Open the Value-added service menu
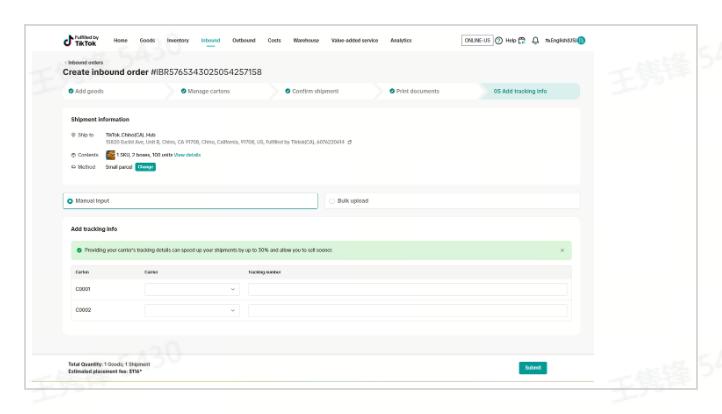This screenshot has height=414, width=722. coord(355,41)
